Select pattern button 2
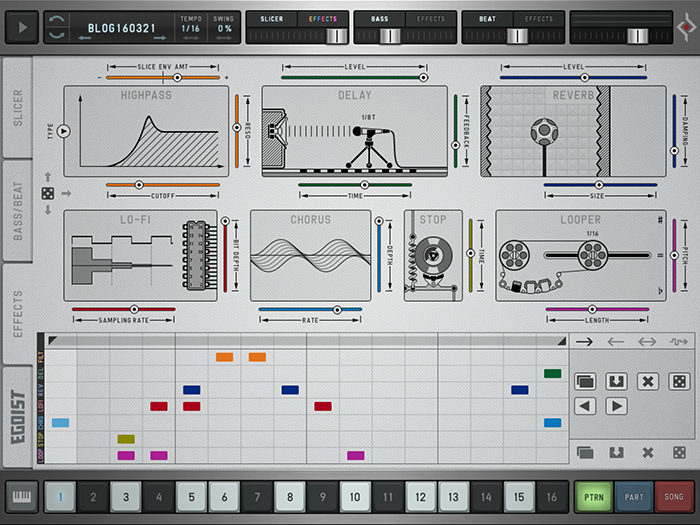Viewport: 700px width, 525px height. coord(93,497)
